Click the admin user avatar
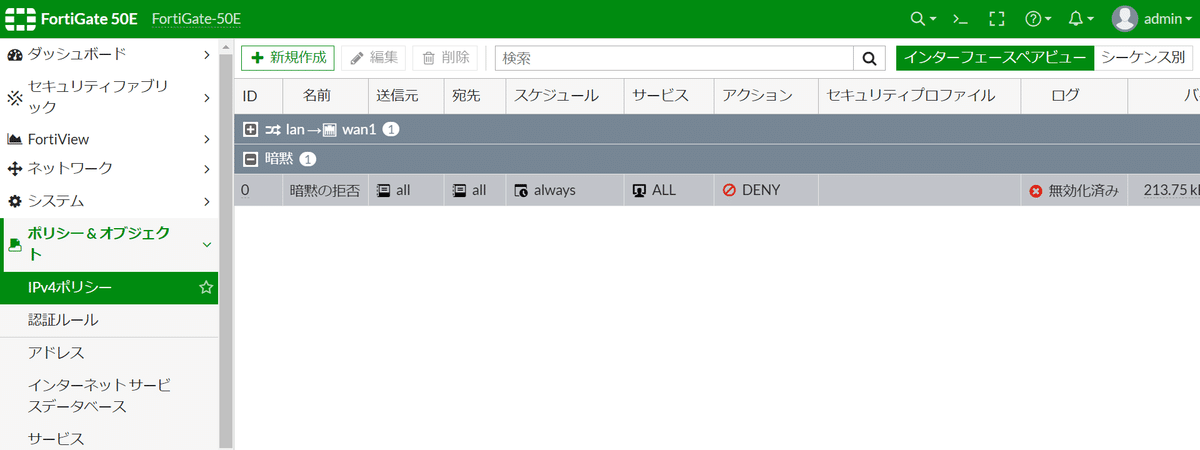This screenshot has height=450, width=1200. tap(1125, 18)
